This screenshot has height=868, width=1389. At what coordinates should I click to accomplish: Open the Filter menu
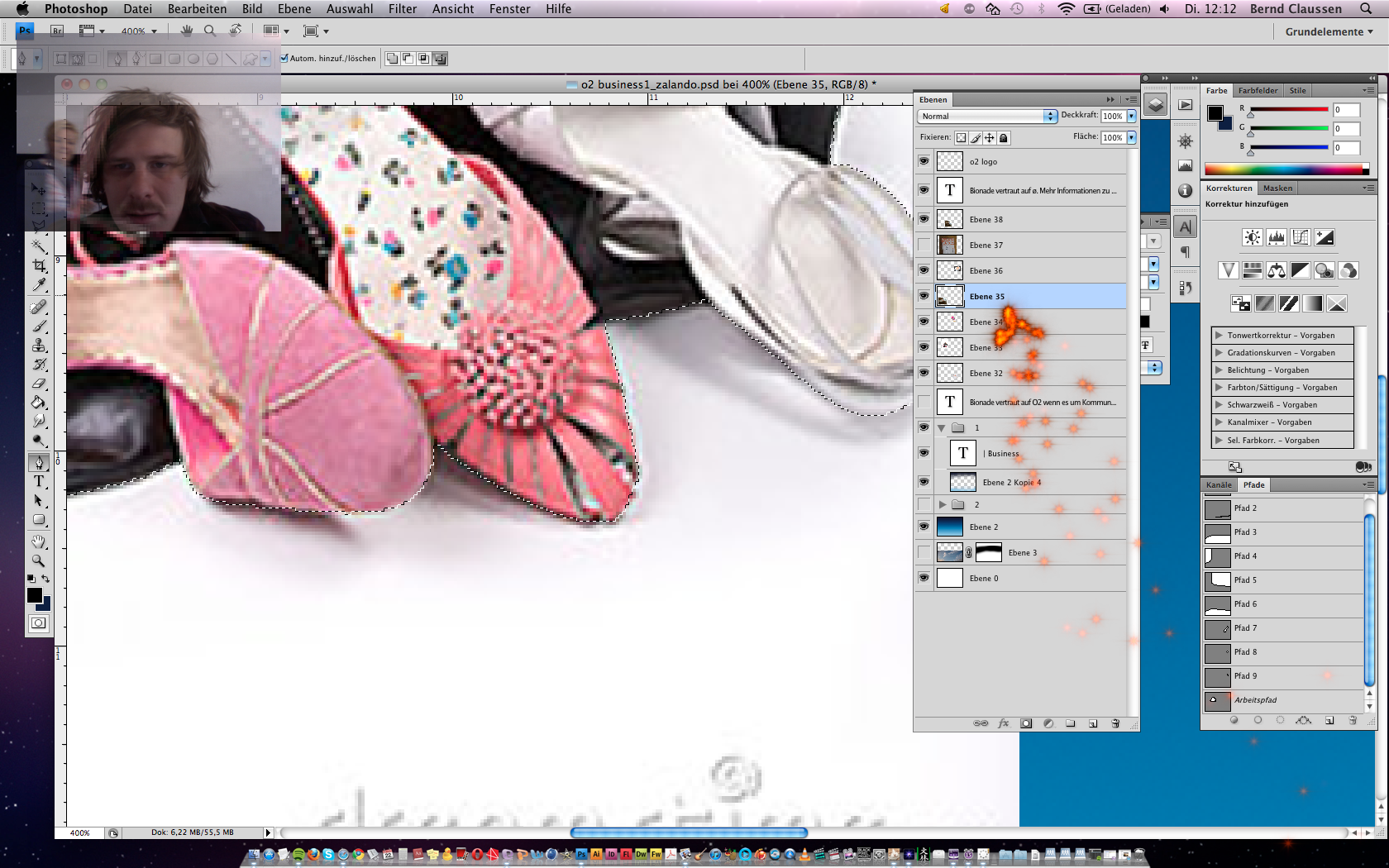pos(402,9)
